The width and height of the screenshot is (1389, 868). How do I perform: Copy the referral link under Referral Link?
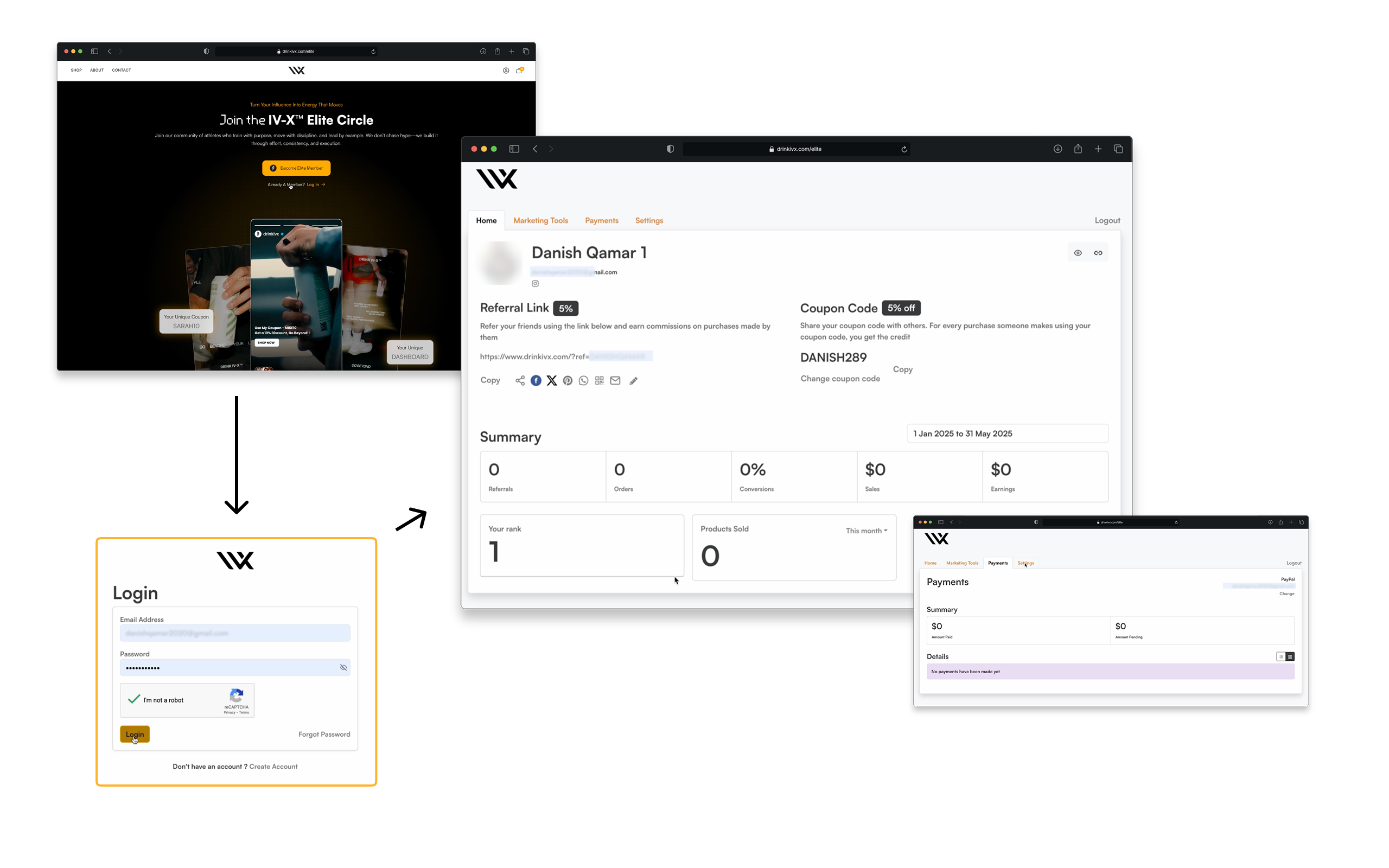(x=490, y=380)
